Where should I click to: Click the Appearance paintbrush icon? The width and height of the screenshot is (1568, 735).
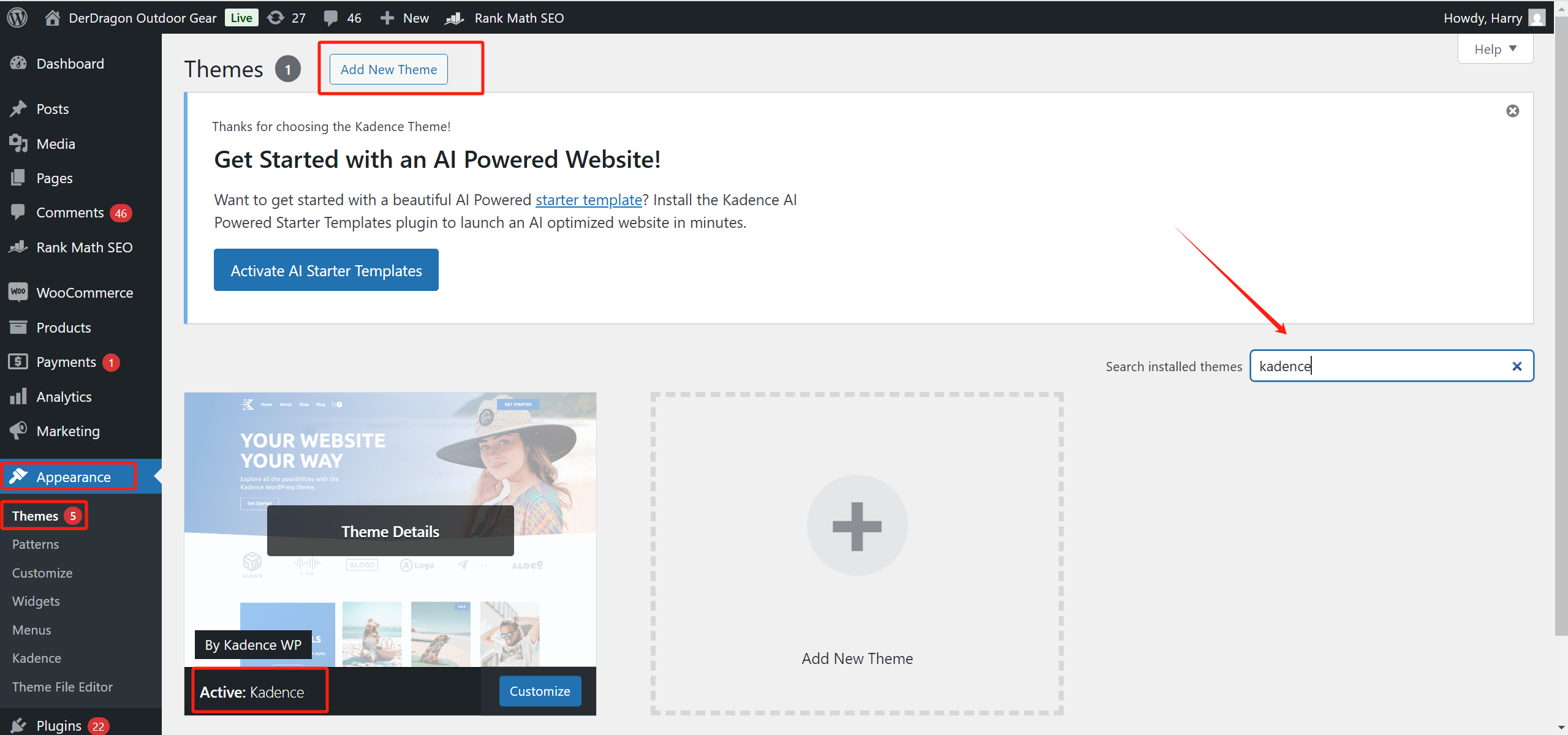(x=19, y=476)
